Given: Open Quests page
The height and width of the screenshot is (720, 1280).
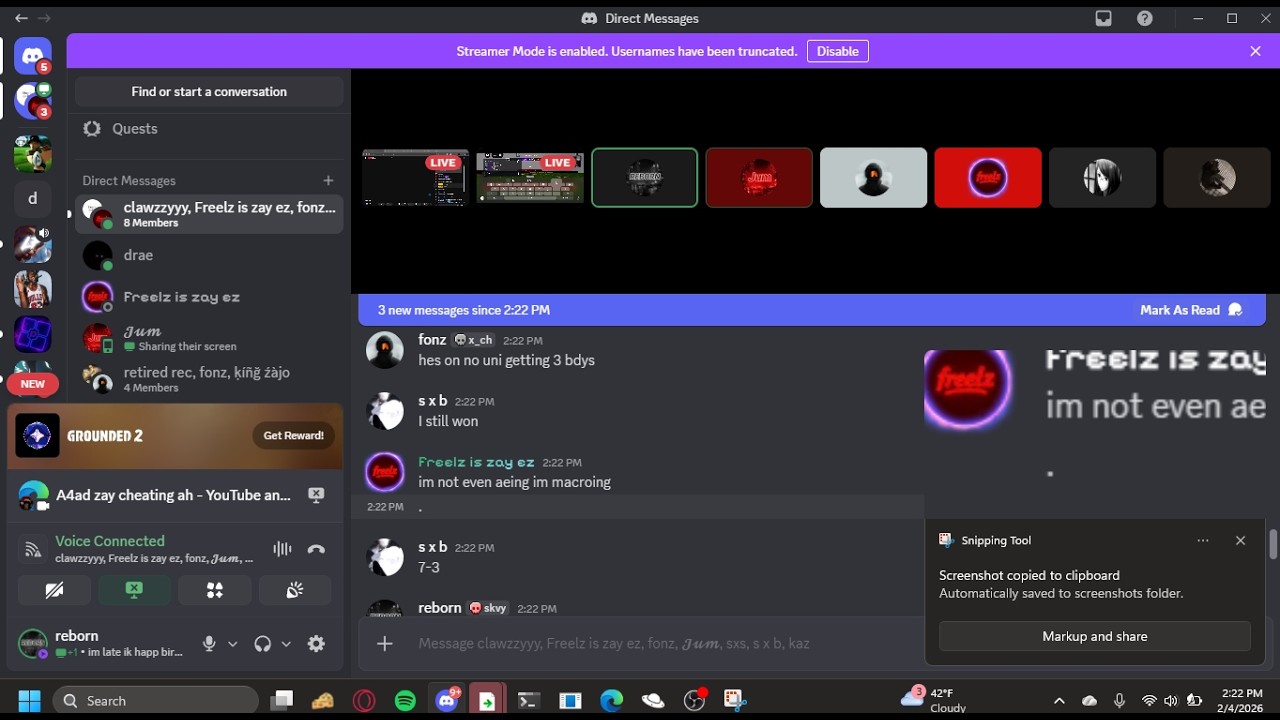Looking at the screenshot, I should click(x=209, y=128).
